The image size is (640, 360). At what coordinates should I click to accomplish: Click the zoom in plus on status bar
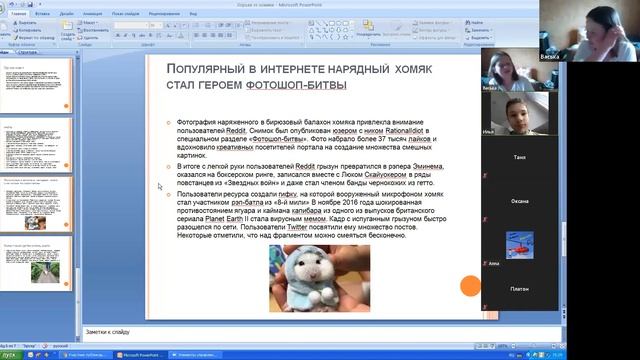[554, 346]
